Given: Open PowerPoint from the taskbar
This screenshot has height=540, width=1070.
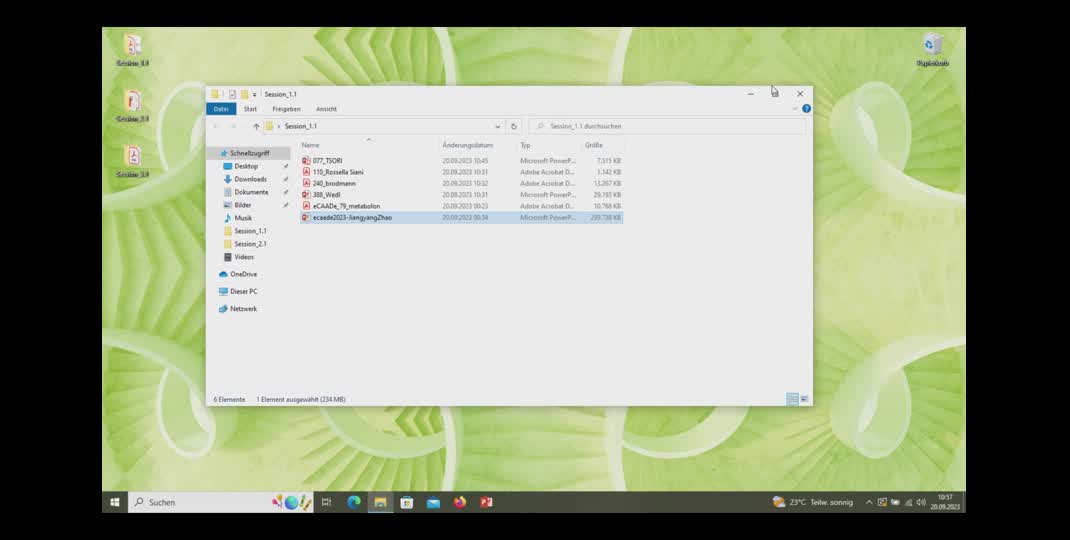Looking at the screenshot, I should [x=486, y=502].
